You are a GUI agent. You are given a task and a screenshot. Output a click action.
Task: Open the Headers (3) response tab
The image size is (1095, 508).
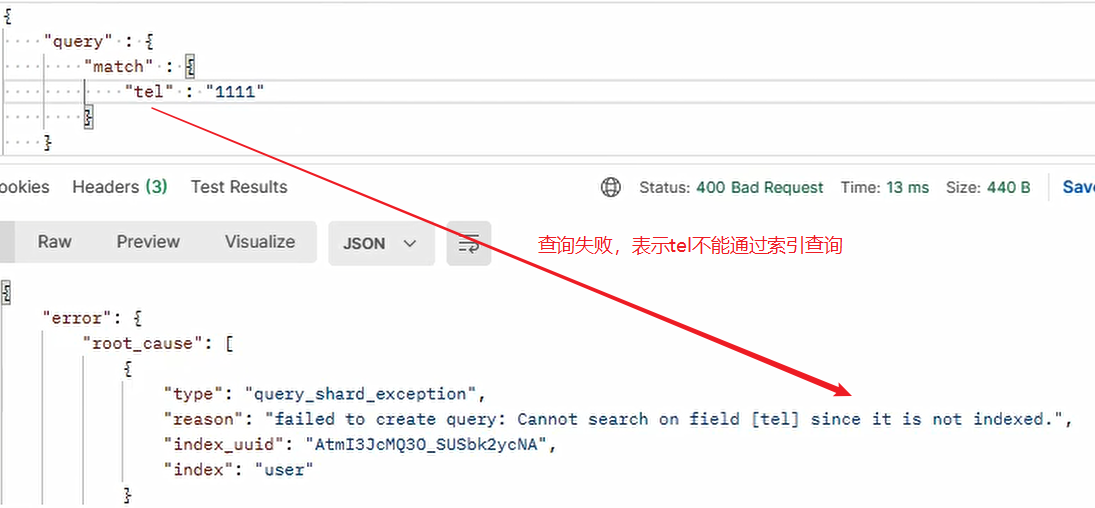click(x=120, y=187)
